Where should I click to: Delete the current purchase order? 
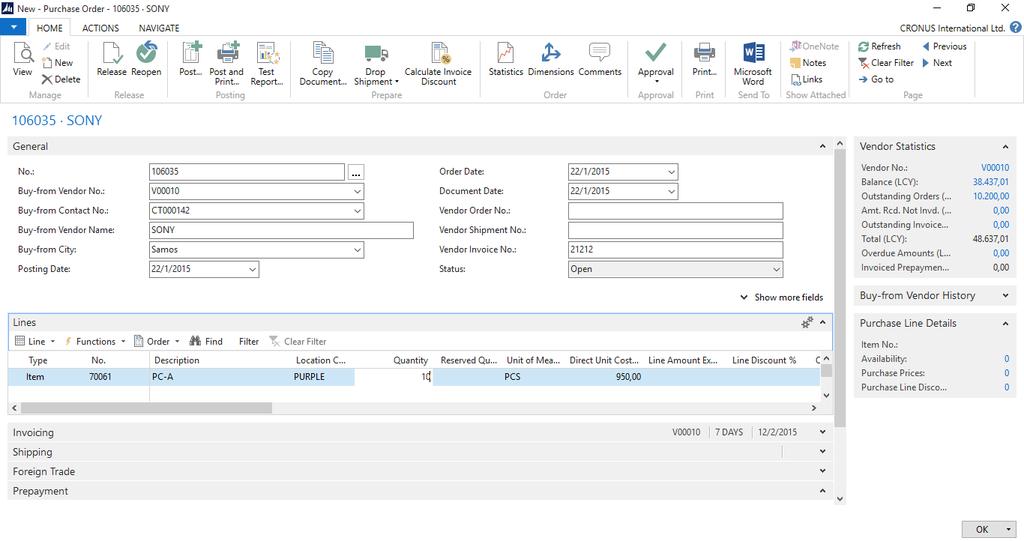[61, 79]
